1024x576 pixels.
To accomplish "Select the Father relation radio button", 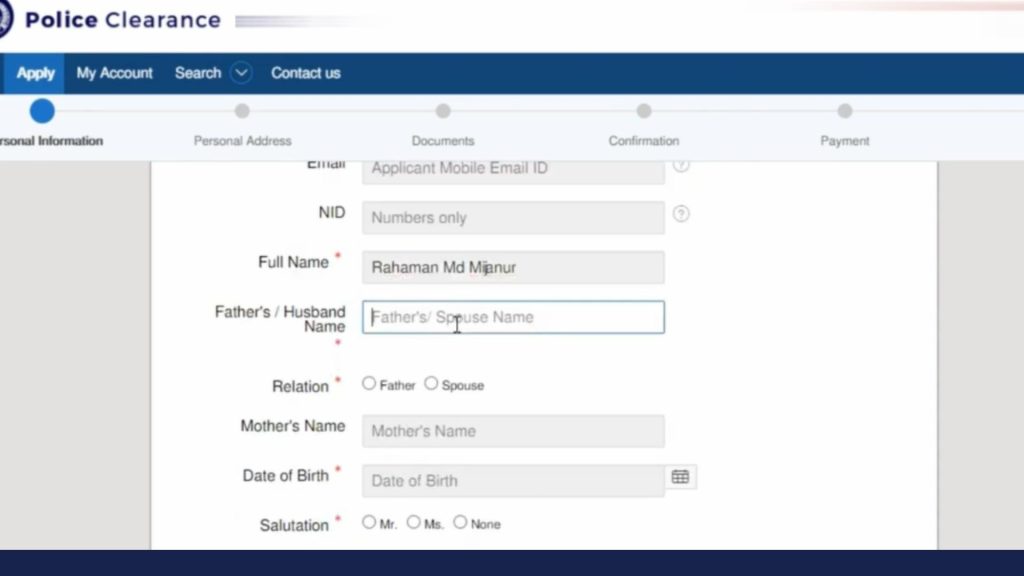I will tap(369, 383).
